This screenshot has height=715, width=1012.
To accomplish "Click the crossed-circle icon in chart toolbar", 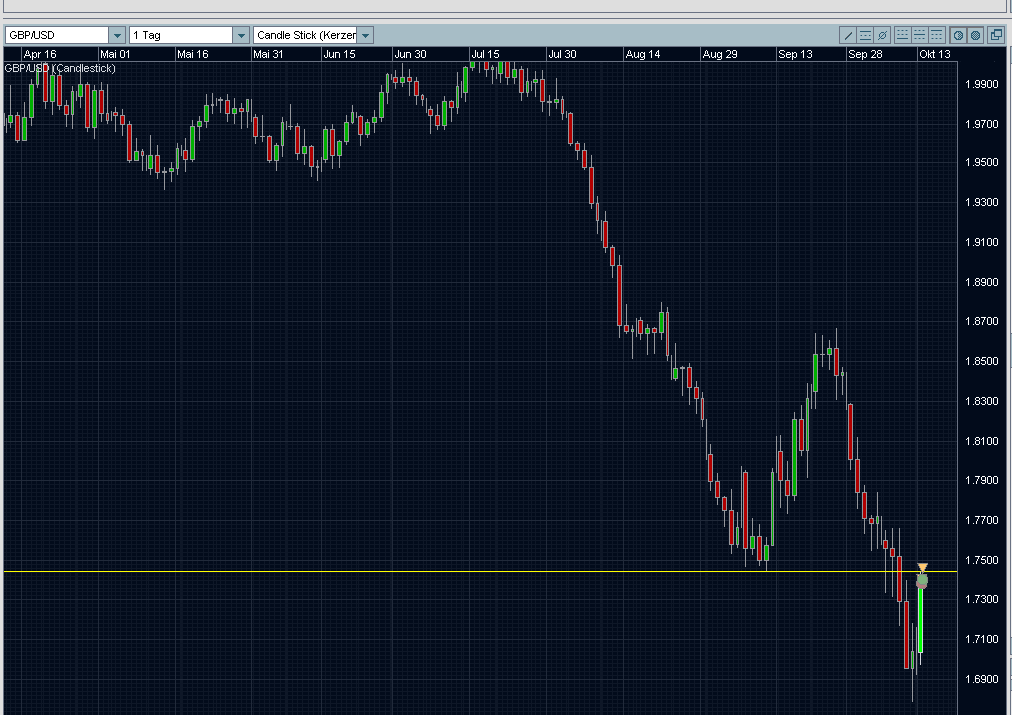I will tap(881, 35).
